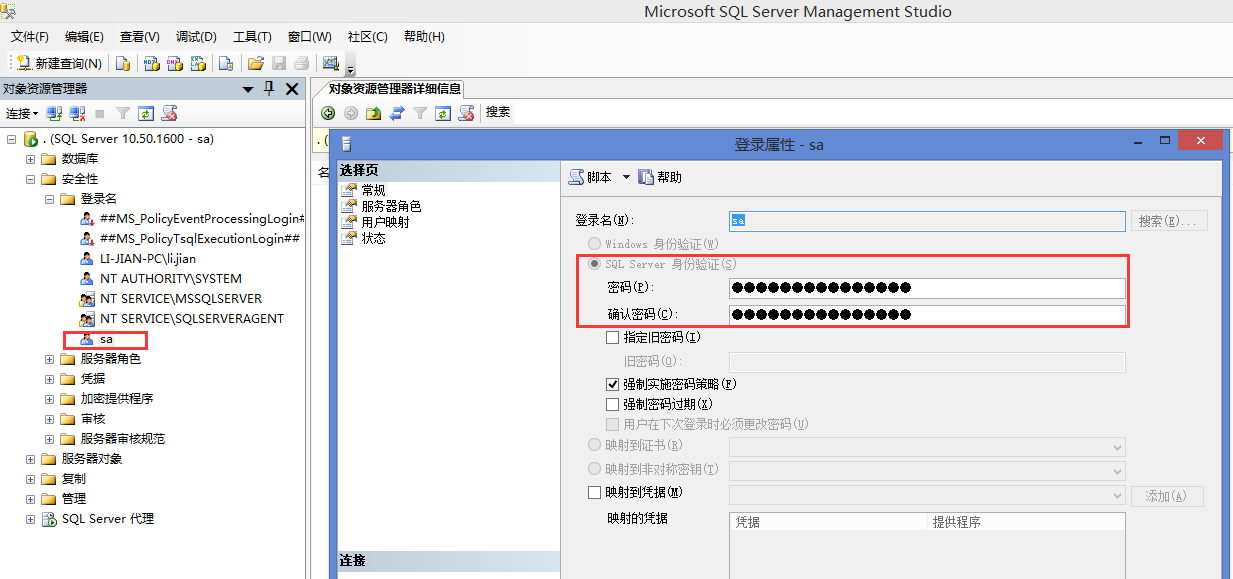Select the 服务器角色 page in dialog

[391, 206]
